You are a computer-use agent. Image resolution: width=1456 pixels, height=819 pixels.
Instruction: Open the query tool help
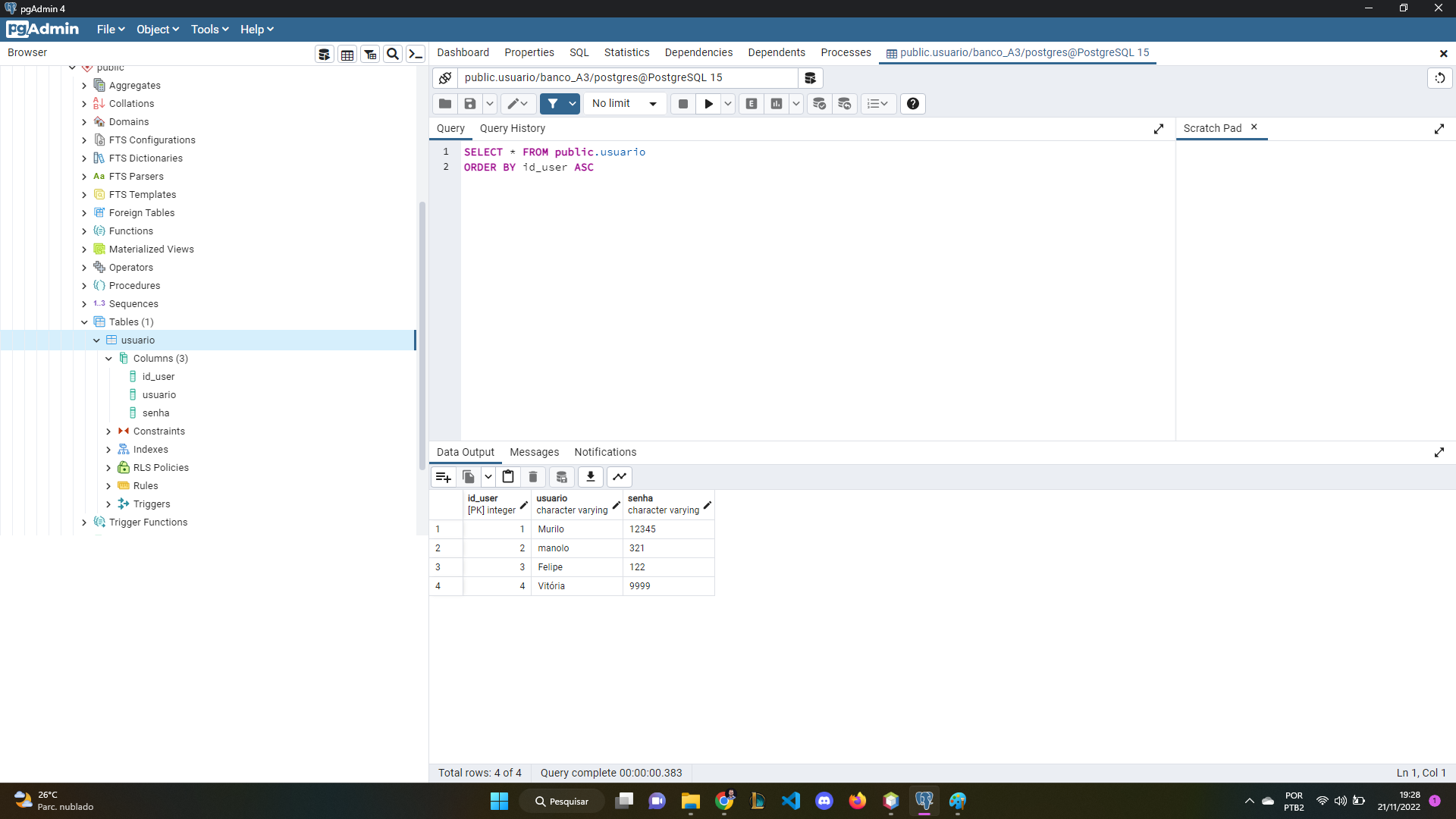[x=913, y=104]
